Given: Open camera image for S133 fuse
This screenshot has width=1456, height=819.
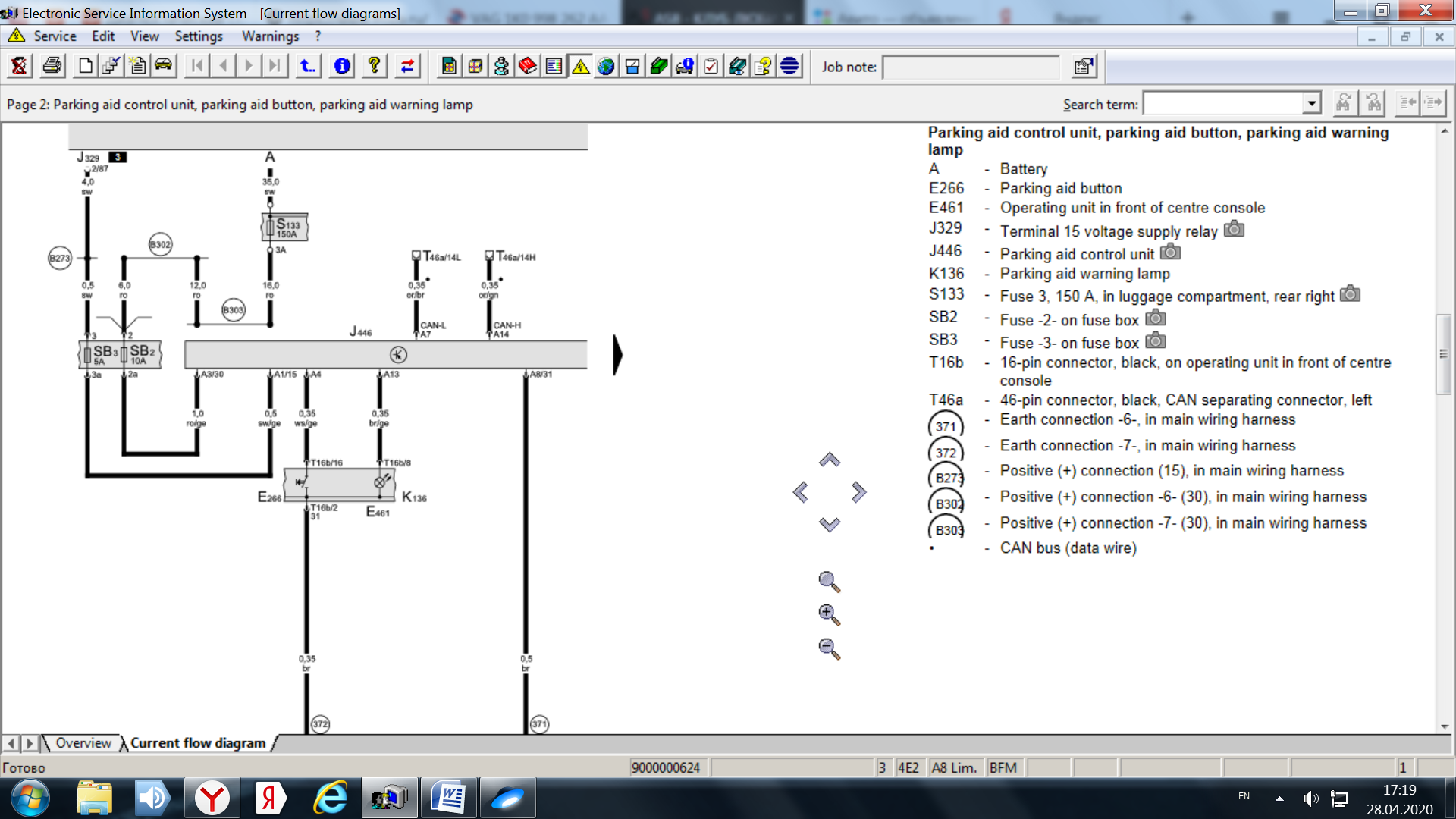Looking at the screenshot, I should [x=1350, y=294].
